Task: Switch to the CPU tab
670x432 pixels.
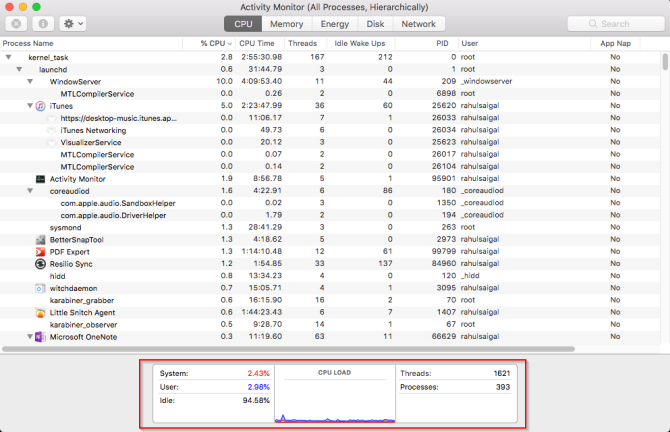Action: tap(243, 24)
